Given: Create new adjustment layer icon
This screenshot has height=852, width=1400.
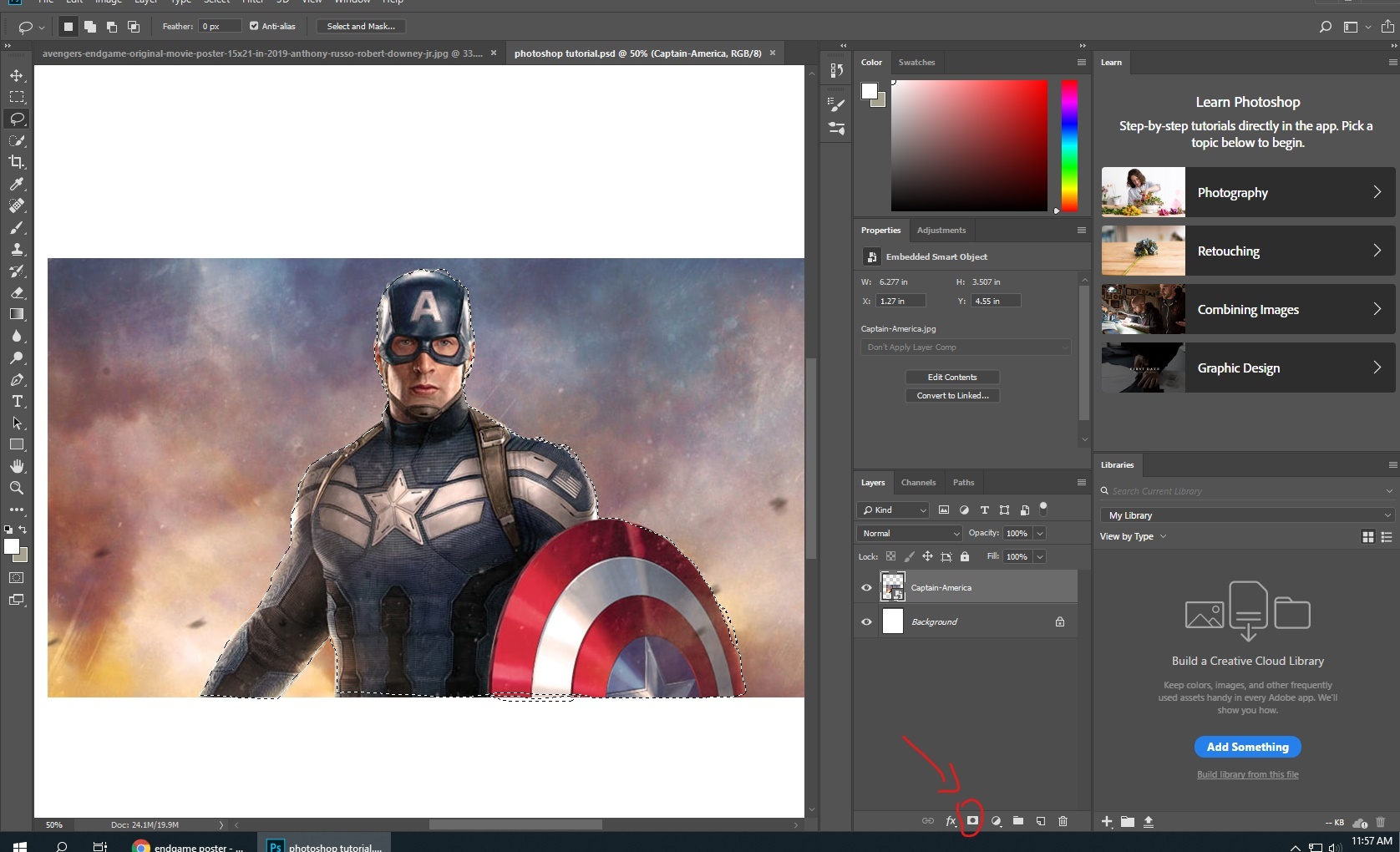Looking at the screenshot, I should pyautogui.click(x=996, y=821).
